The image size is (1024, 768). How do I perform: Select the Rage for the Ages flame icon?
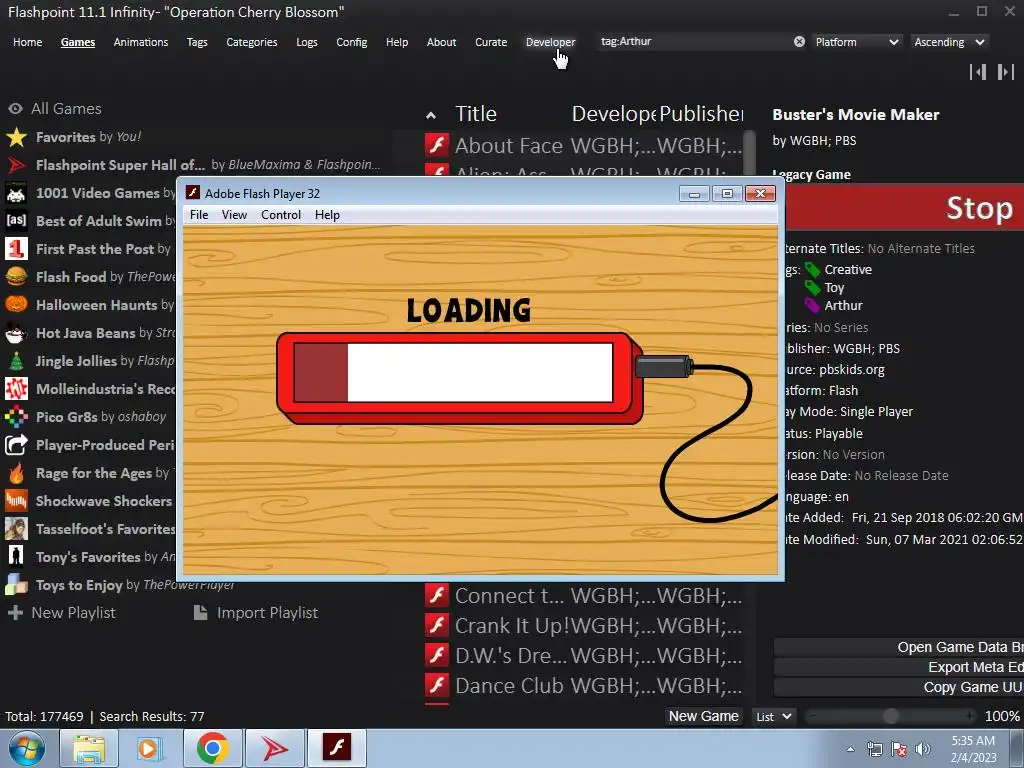(x=16, y=473)
